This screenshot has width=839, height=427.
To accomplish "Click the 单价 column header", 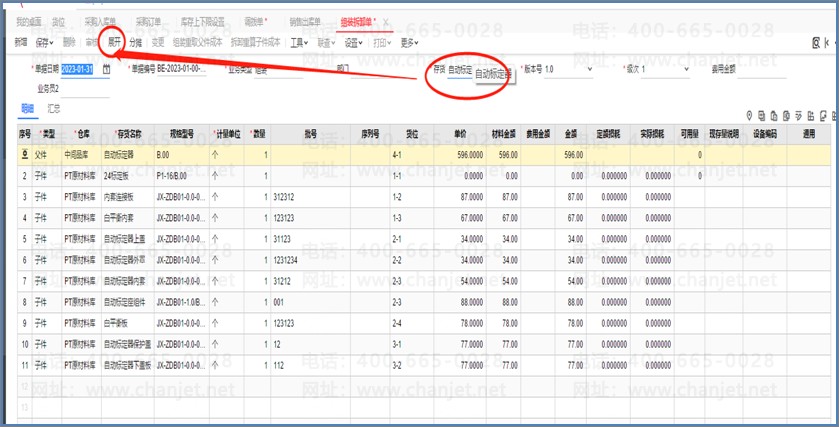I will click(460, 134).
